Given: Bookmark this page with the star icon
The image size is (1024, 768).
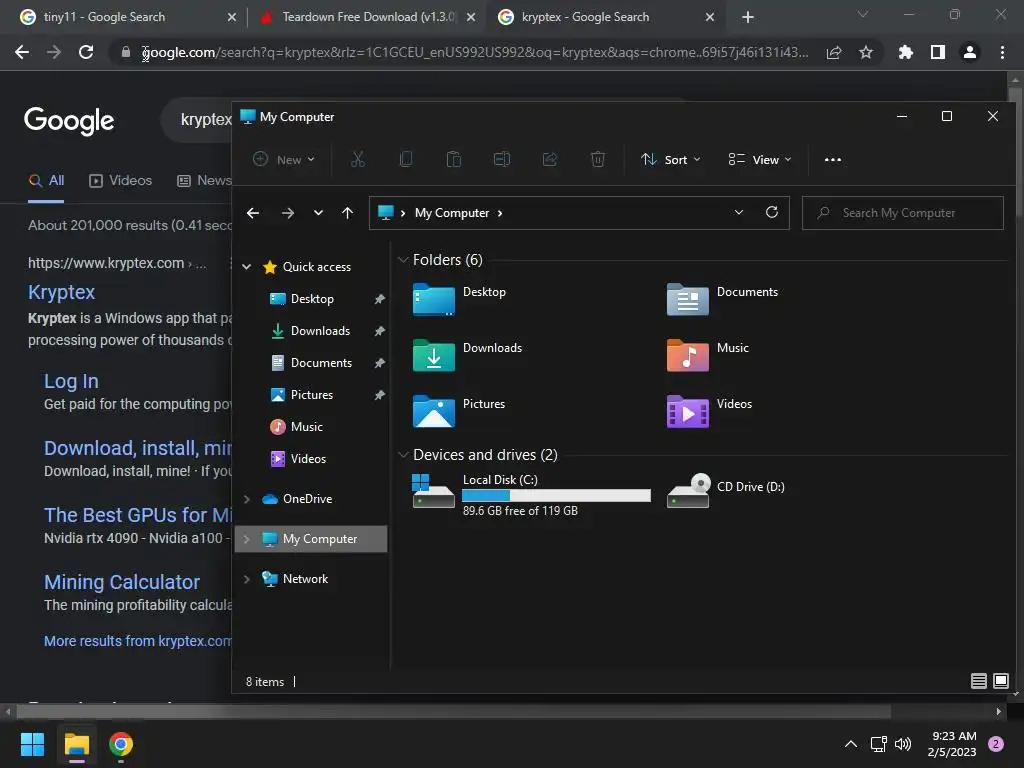Looking at the screenshot, I should 866,52.
